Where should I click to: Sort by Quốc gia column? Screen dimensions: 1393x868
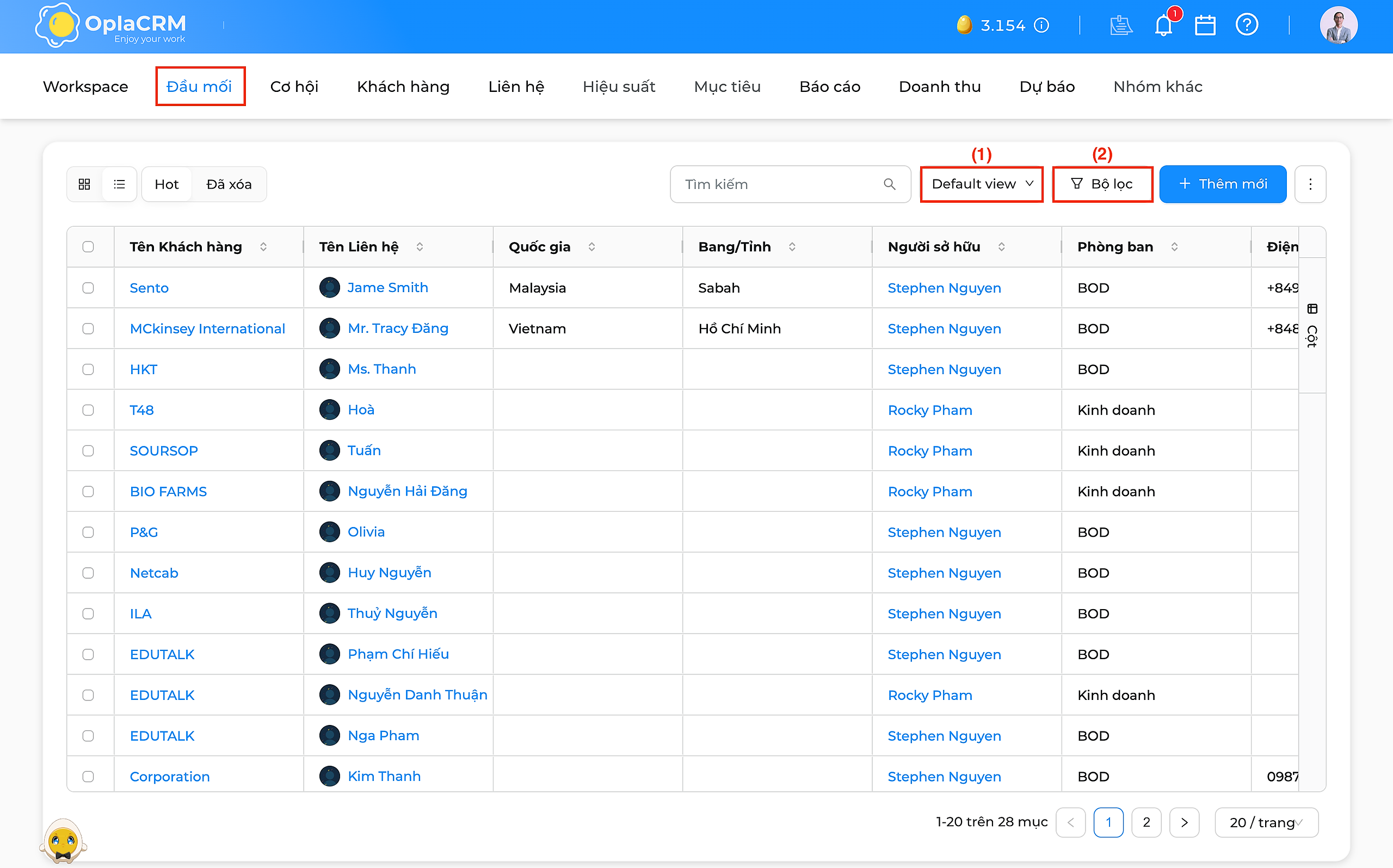point(591,247)
